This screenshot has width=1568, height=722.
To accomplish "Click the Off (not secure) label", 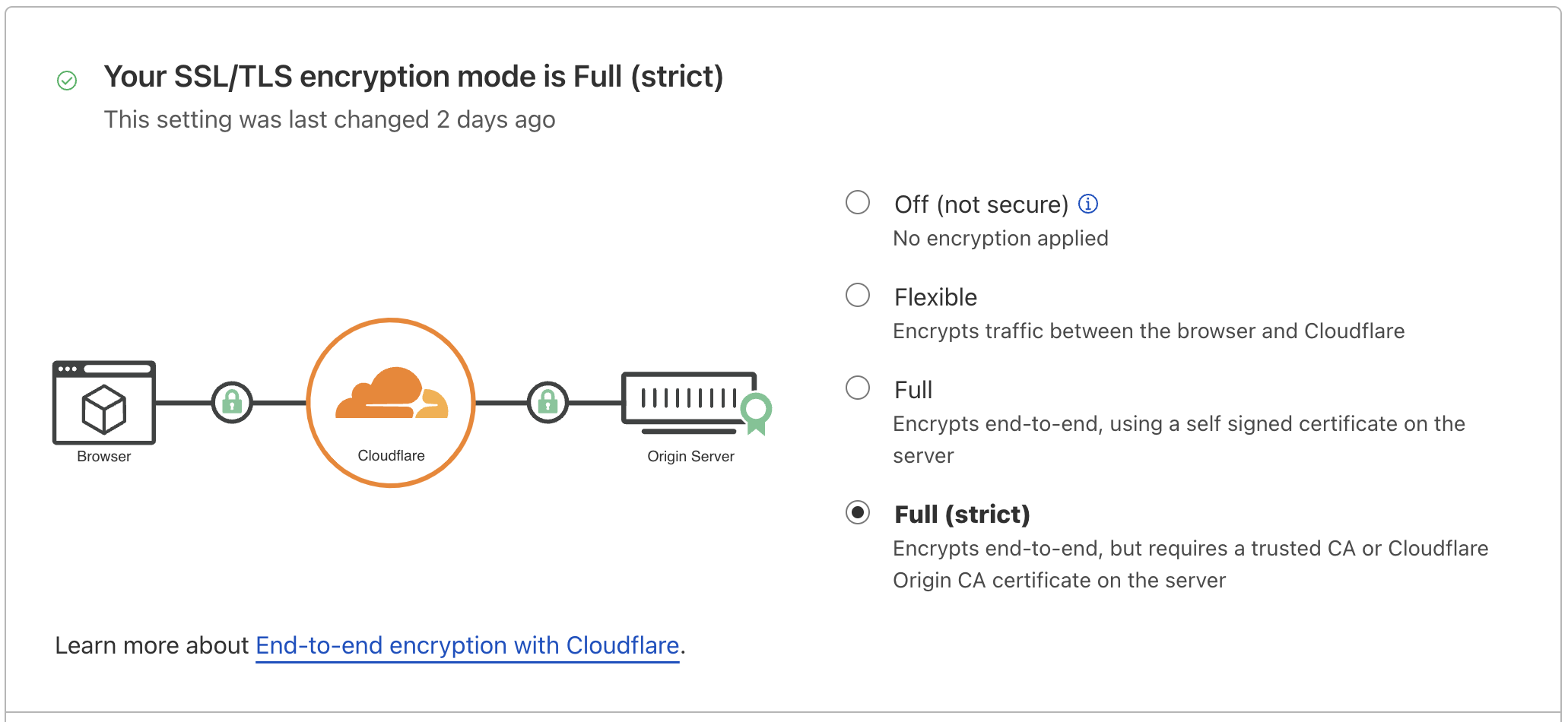I will point(980,204).
